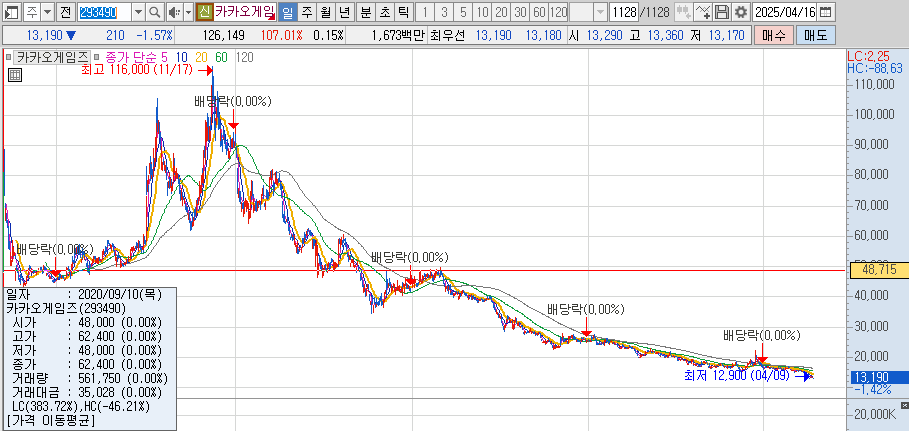Edit the date field 2025/04/16

785,12
